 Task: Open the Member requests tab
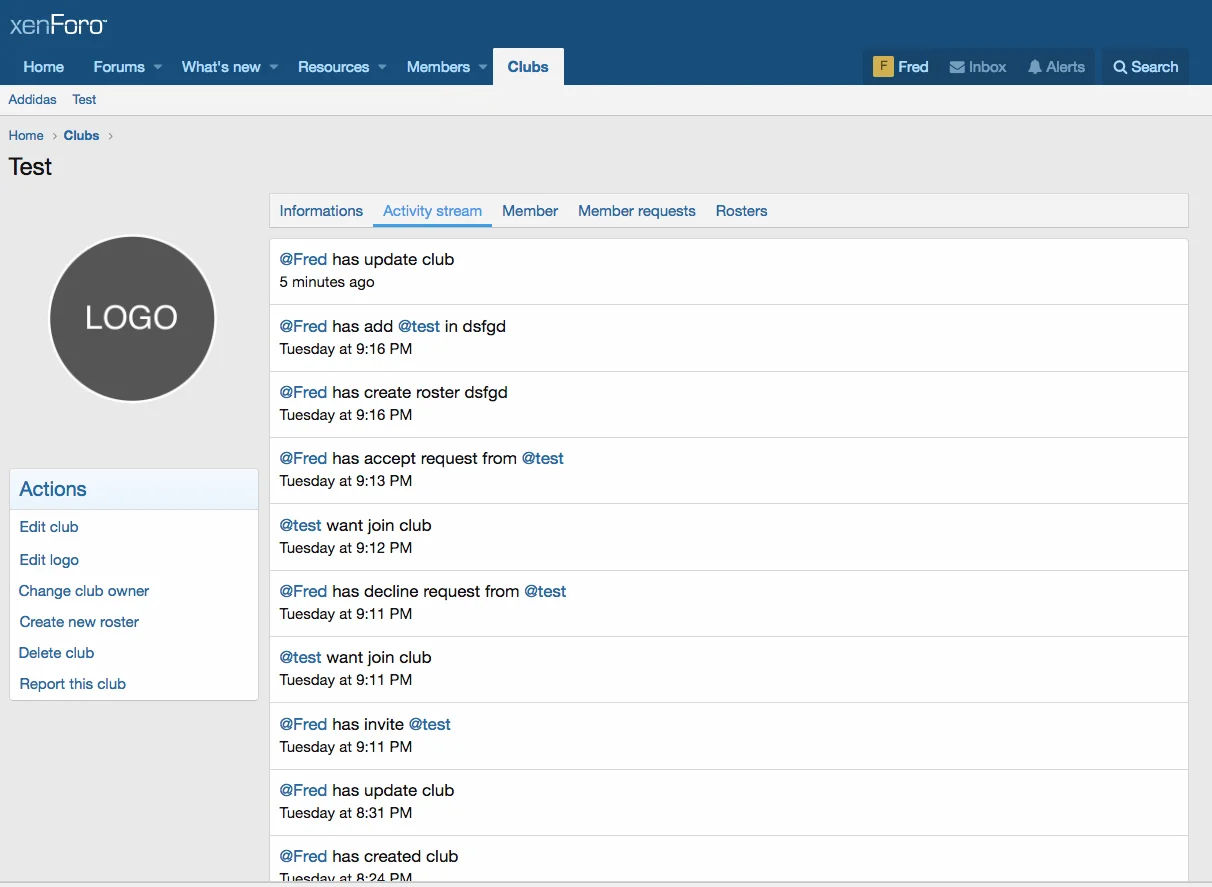tap(636, 211)
